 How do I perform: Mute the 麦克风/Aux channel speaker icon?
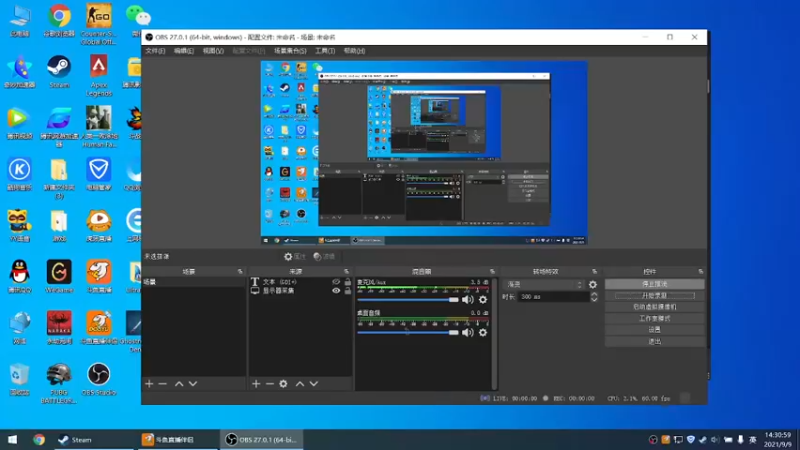click(x=467, y=299)
